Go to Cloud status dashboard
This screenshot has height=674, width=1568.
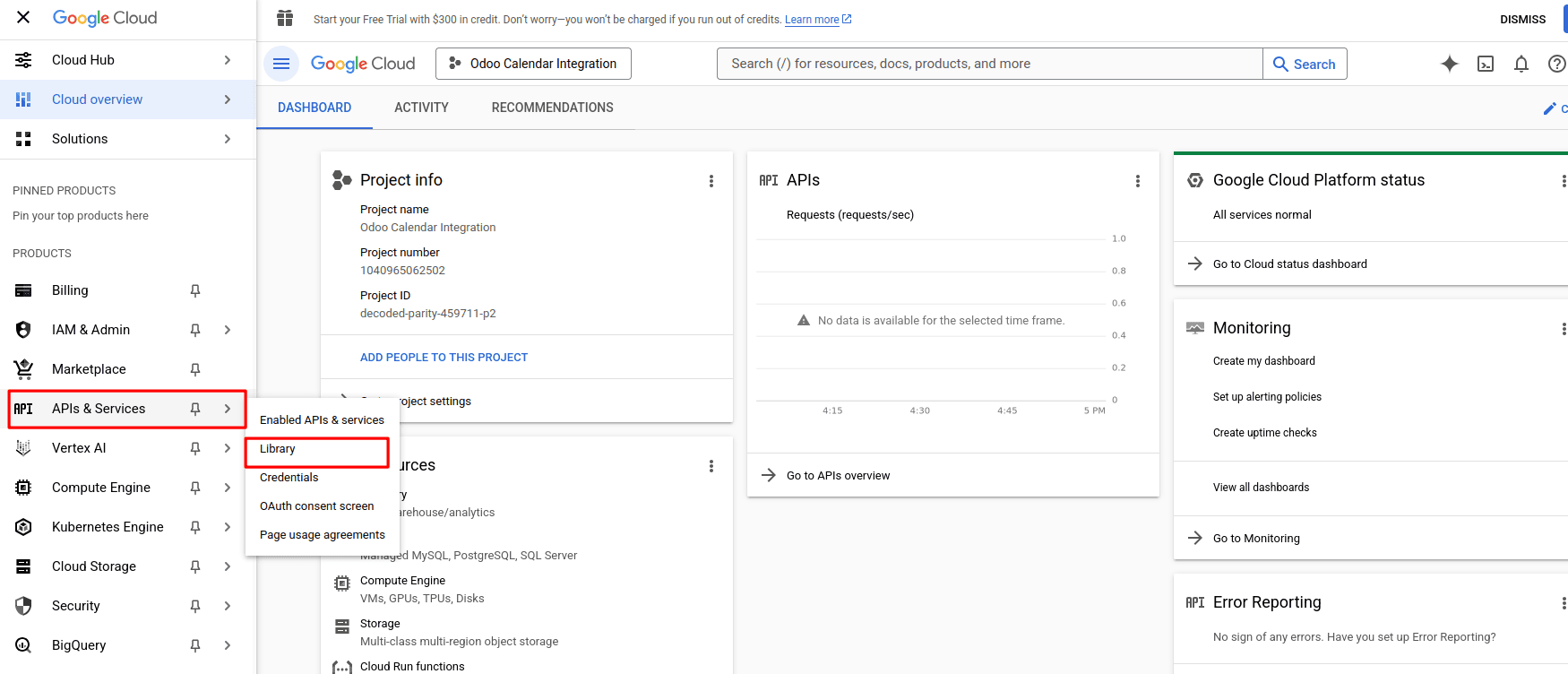(x=1290, y=264)
